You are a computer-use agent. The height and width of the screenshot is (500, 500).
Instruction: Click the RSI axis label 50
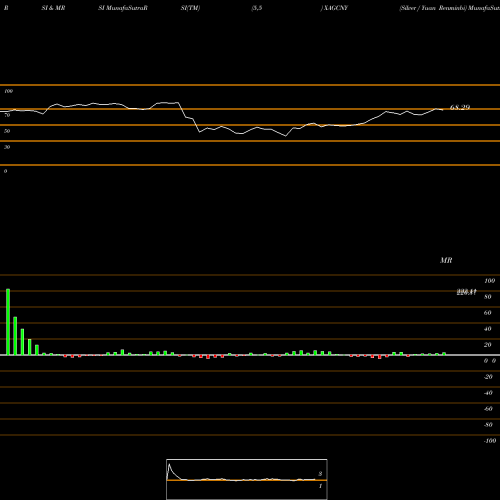[7, 131]
